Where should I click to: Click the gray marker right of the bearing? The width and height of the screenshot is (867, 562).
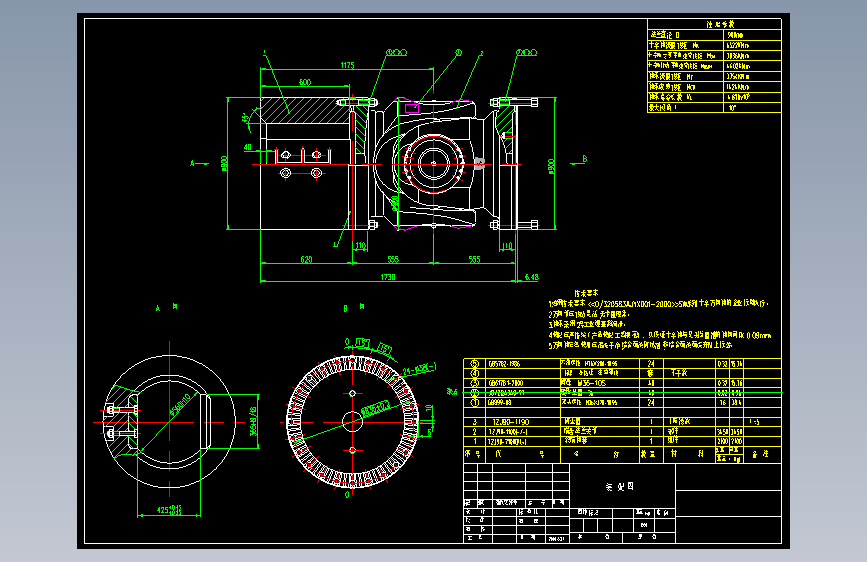[479, 163]
